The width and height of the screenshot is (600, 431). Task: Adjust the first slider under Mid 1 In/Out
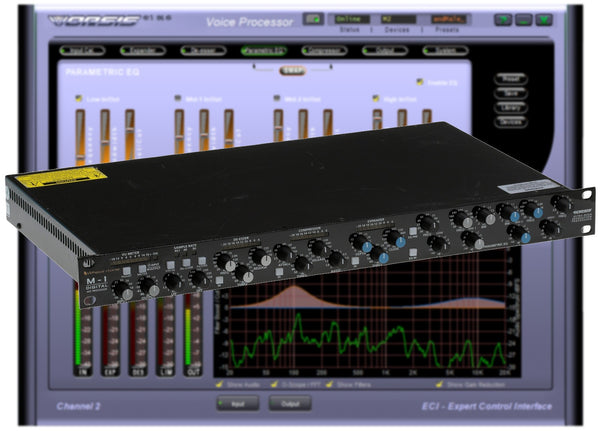(179, 132)
